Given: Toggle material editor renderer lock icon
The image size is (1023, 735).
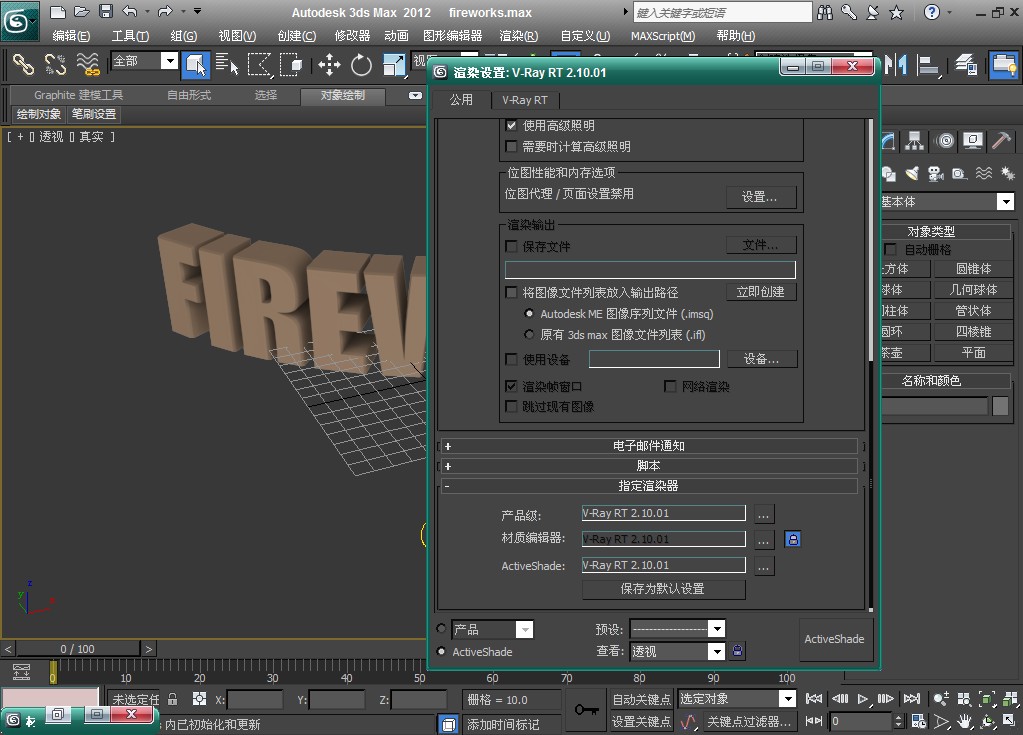Looking at the screenshot, I should click(793, 539).
